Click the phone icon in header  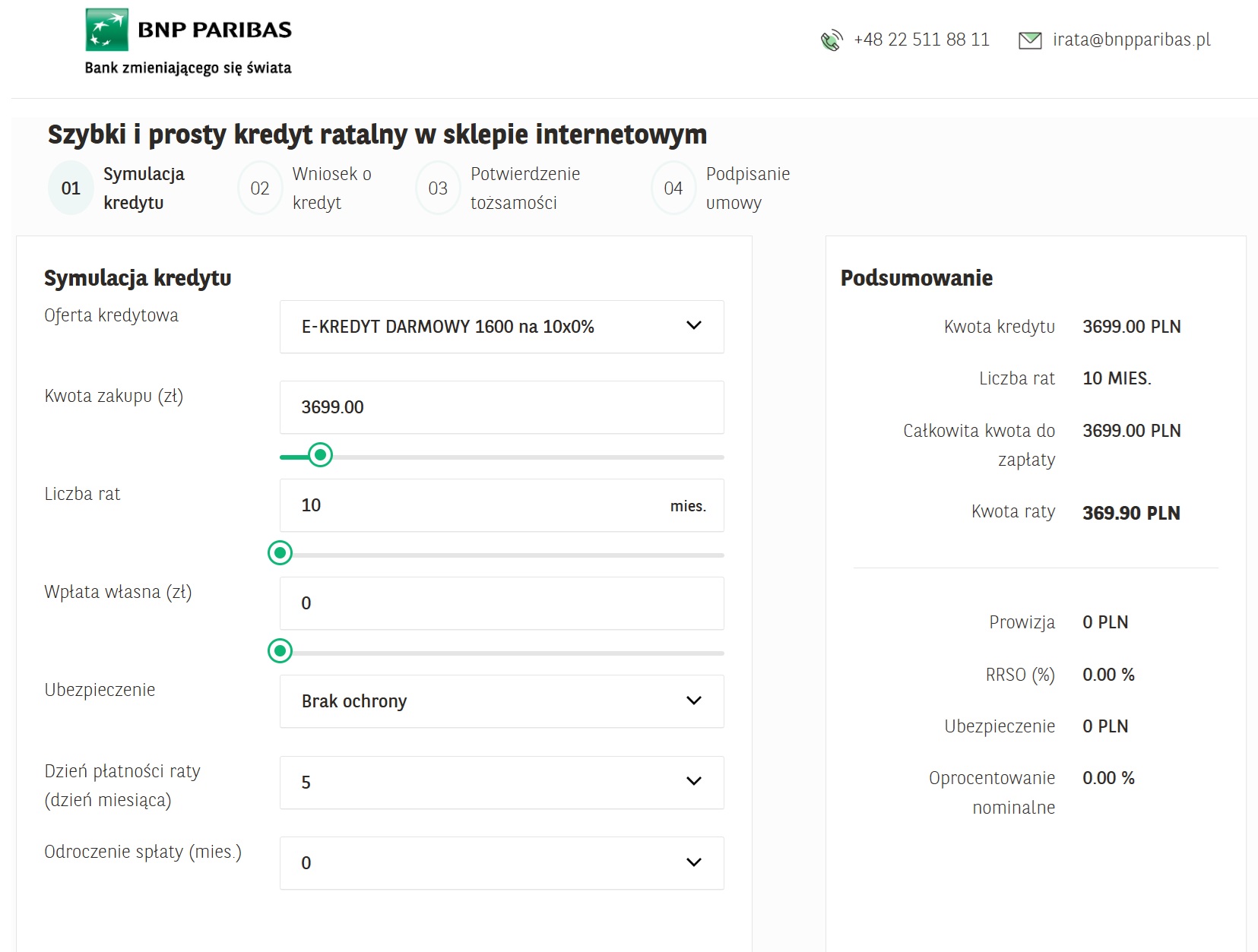point(832,40)
